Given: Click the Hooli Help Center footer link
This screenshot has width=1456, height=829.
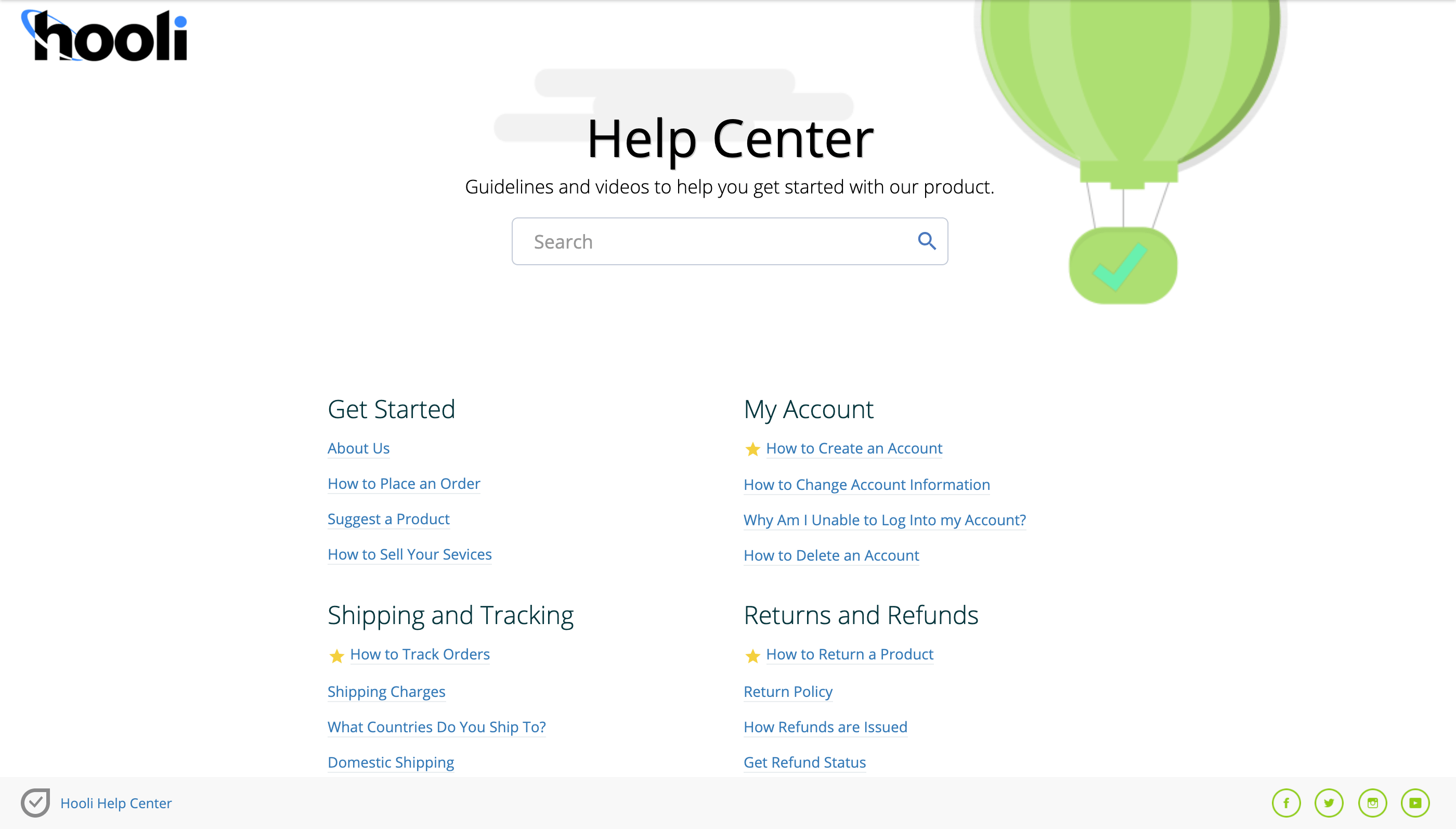Looking at the screenshot, I should tap(116, 803).
